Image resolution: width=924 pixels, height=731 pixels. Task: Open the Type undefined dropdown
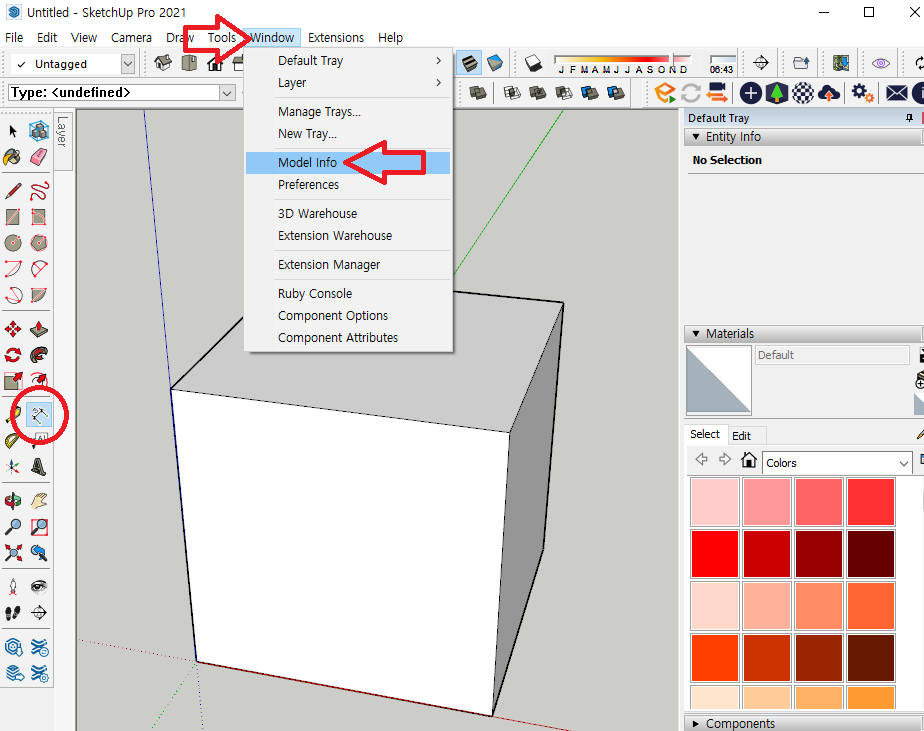pyautogui.click(x=227, y=93)
